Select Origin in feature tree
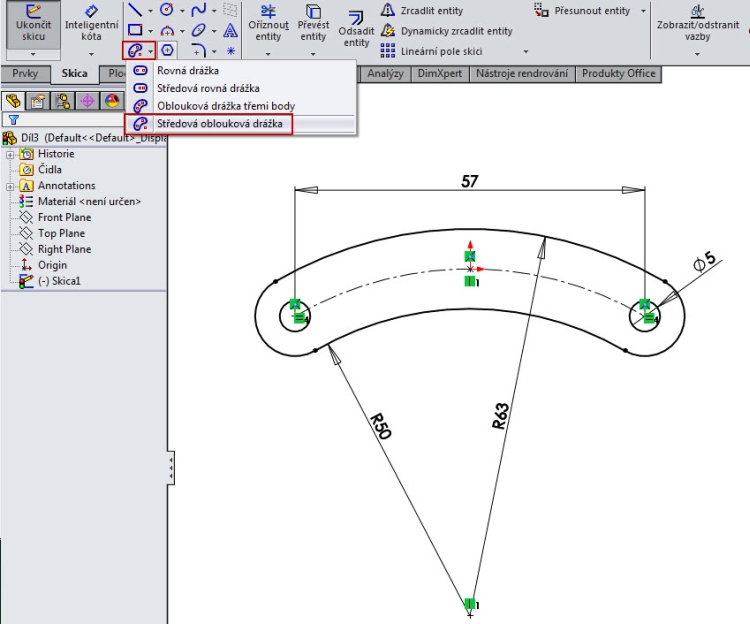Image resolution: width=750 pixels, height=624 pixels. point(43,265)
